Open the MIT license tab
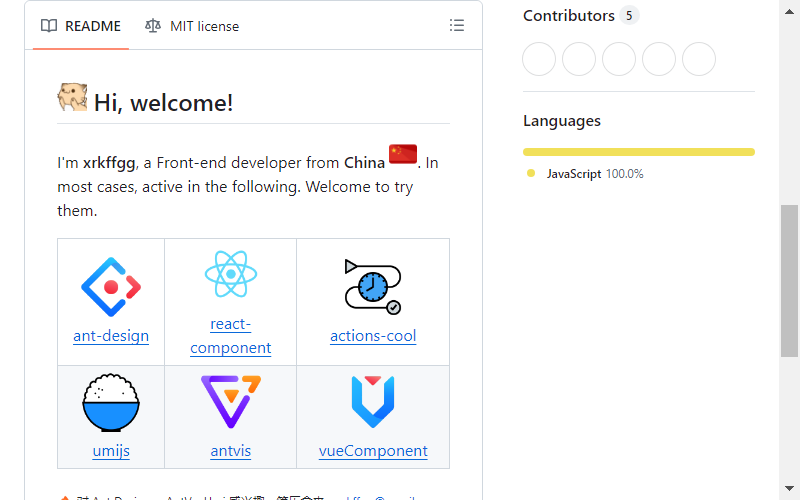The height and width of the screenshot is (500, 800). [x=192, y=26]
